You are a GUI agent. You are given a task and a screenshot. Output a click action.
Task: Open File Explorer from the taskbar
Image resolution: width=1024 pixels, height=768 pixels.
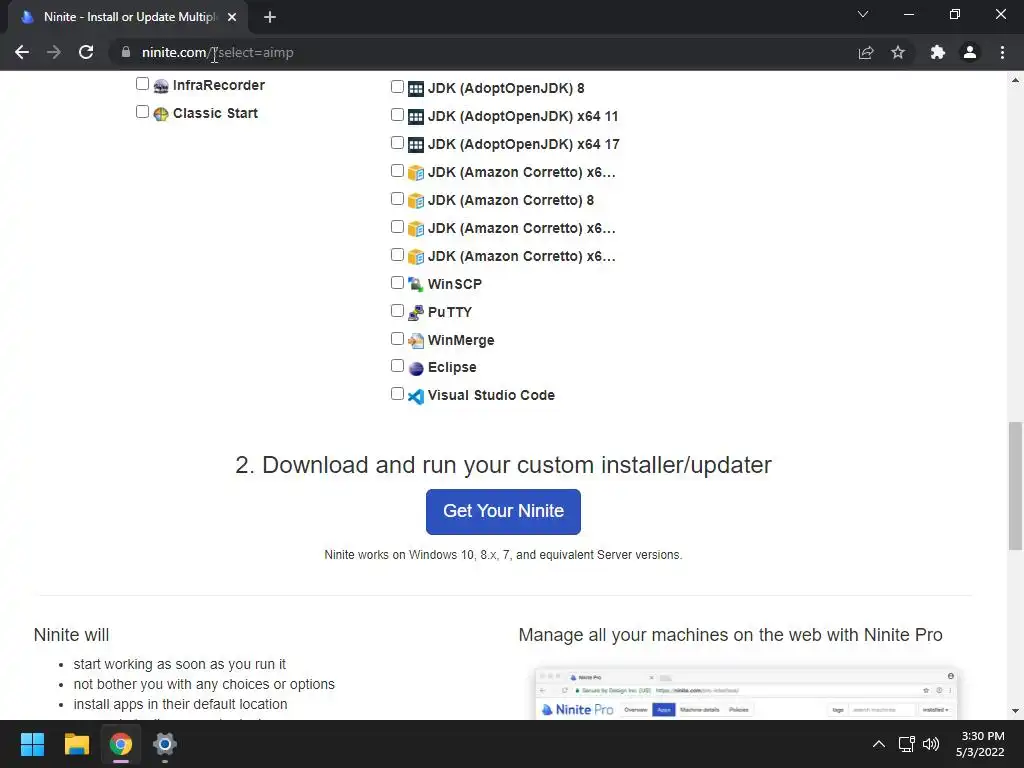(76, 744)
